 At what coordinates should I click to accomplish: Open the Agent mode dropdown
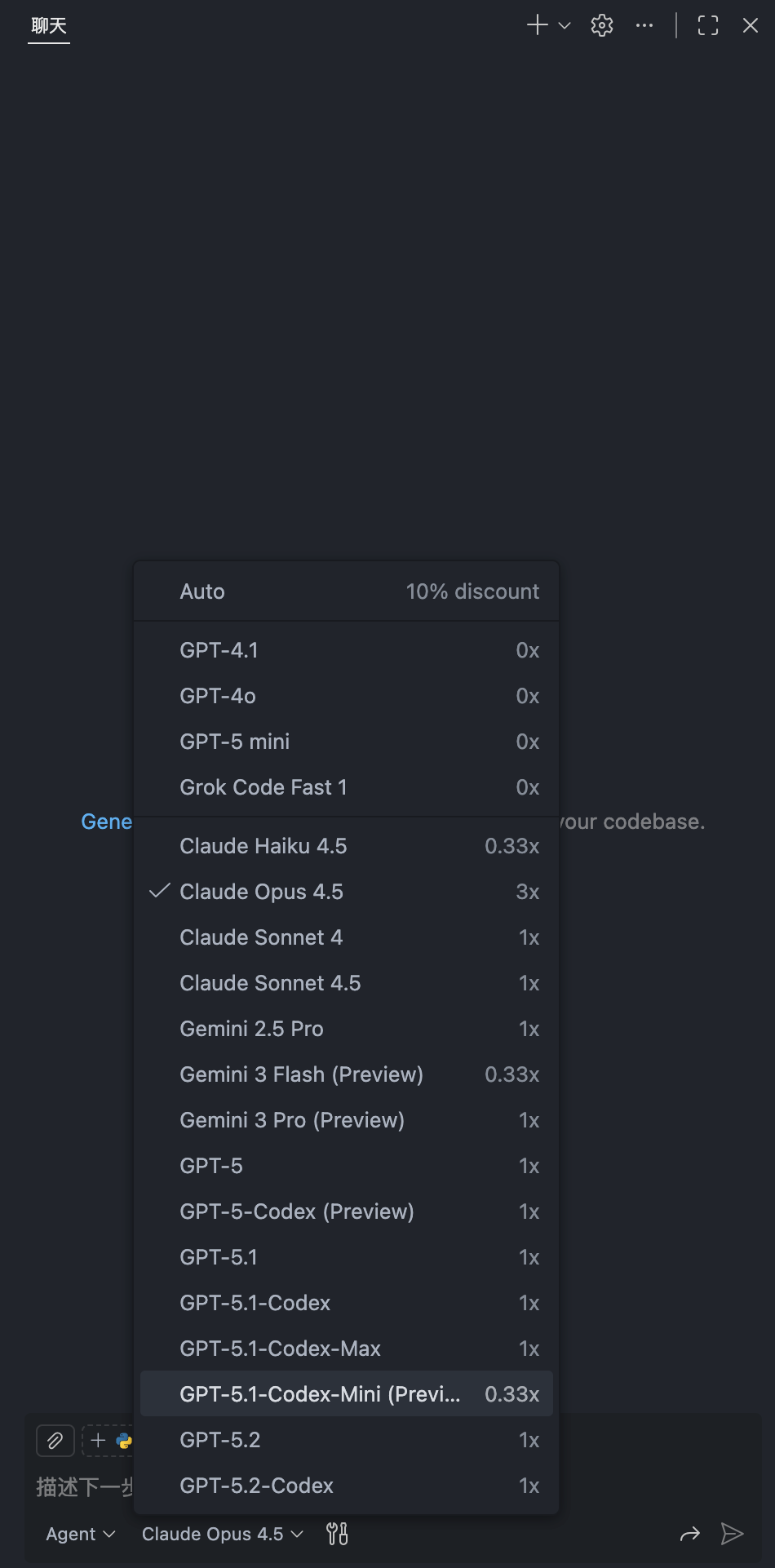[80, 1534]
